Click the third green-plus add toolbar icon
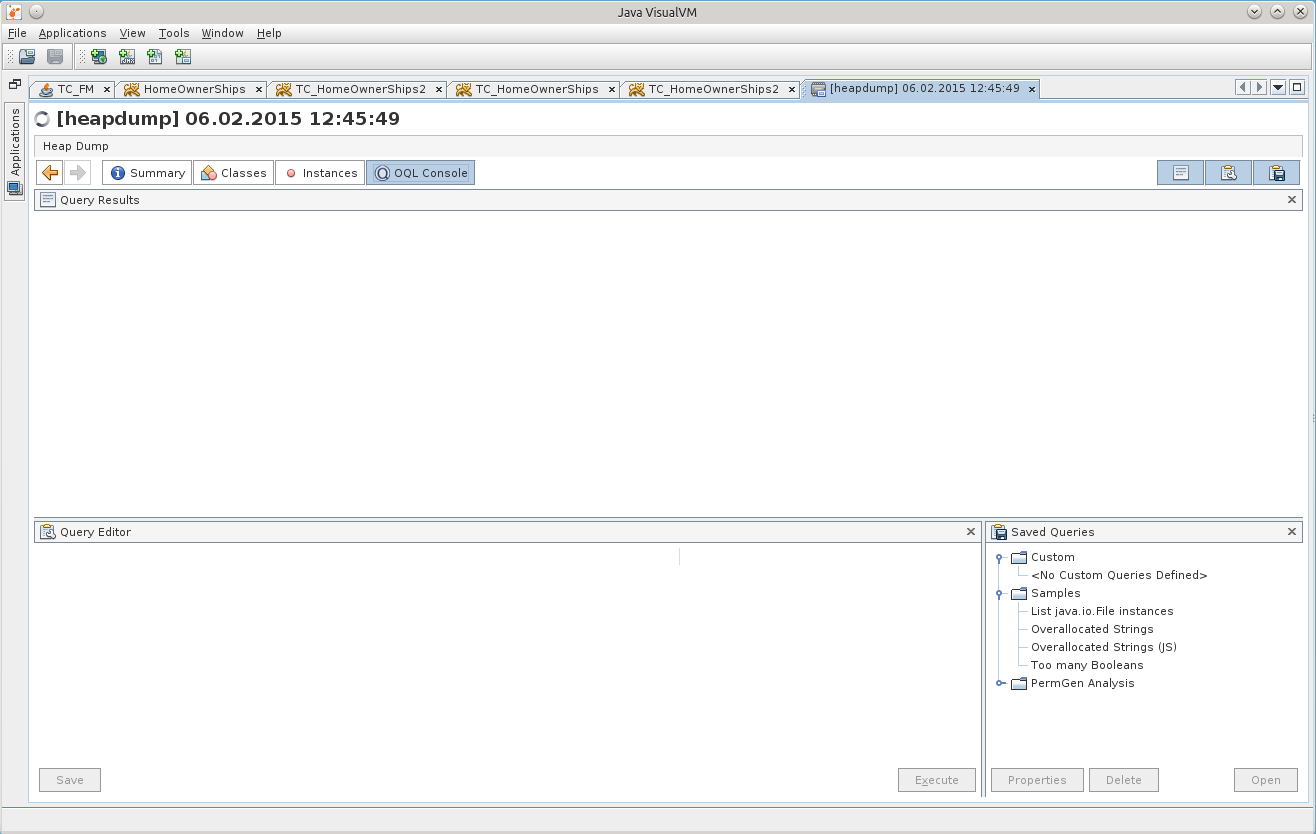This screenshot has height=834, width=1316. coord(154,57)
